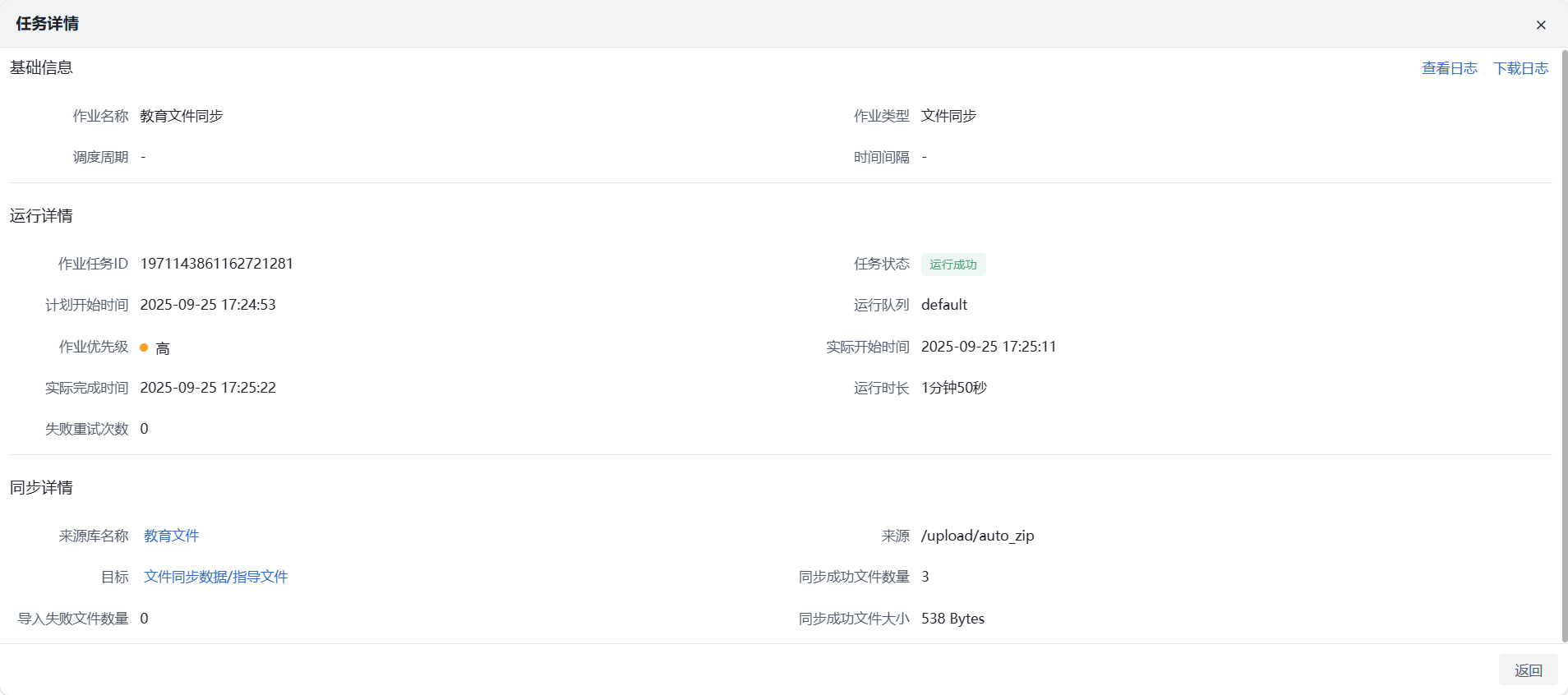Select the 同步详情 section heading
The width and height of the screenshot is (1568, 695).
pos(41,488)
